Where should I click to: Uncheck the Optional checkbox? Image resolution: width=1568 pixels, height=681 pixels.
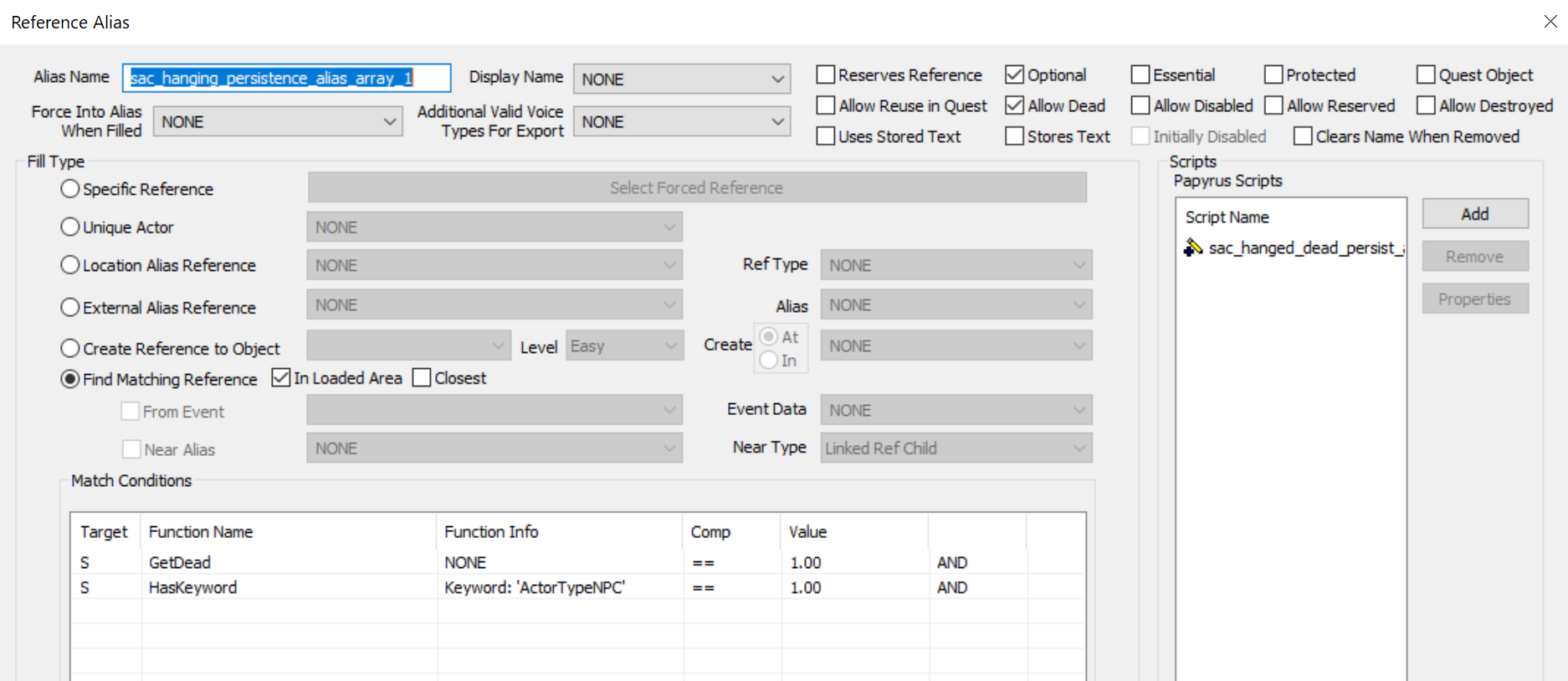coord(1014,74)
